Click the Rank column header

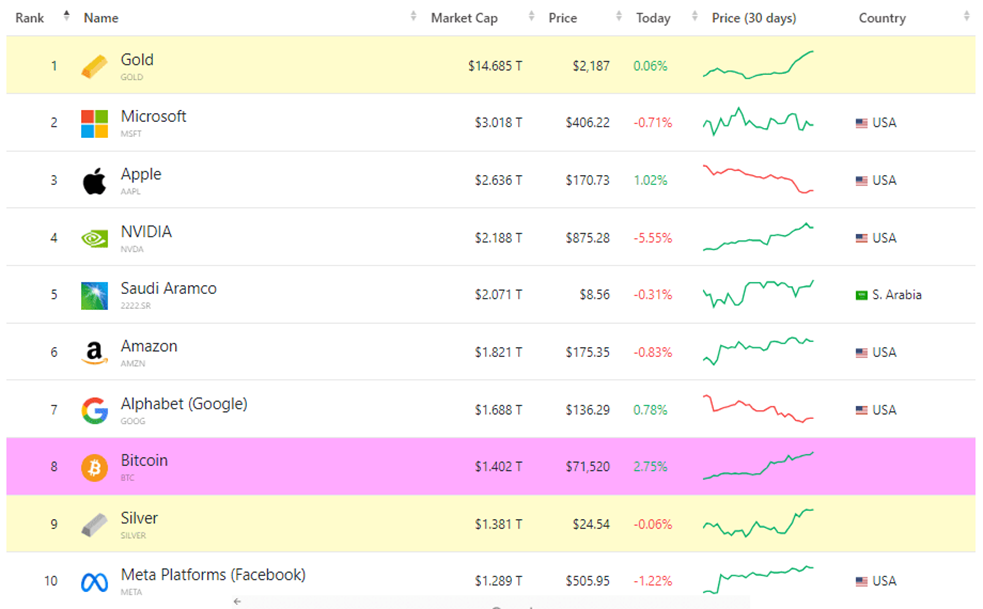[x=29, y=18]
